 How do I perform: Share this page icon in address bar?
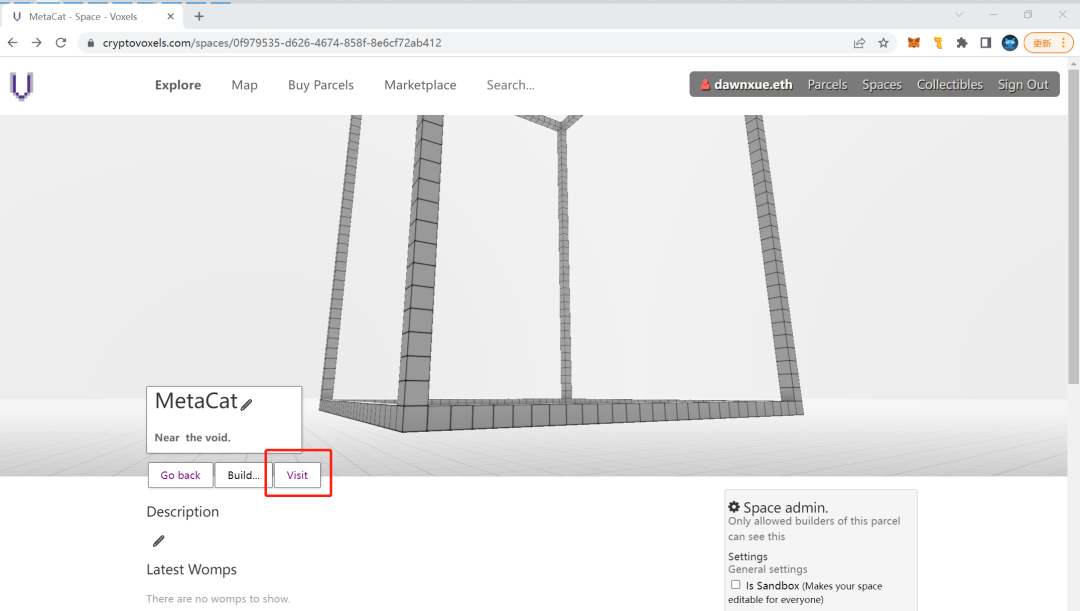(859, 43)
